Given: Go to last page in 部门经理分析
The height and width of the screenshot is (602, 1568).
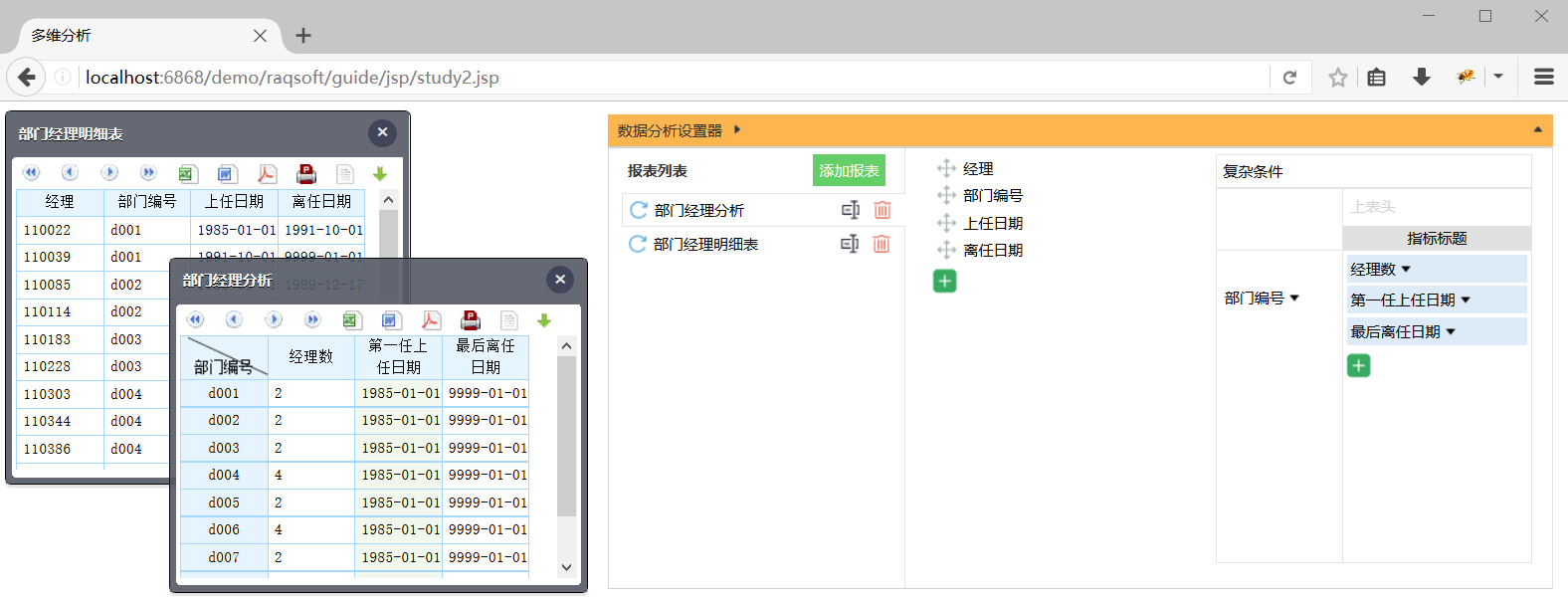Looking at the screenshot, I should click(x=312, y=319).
